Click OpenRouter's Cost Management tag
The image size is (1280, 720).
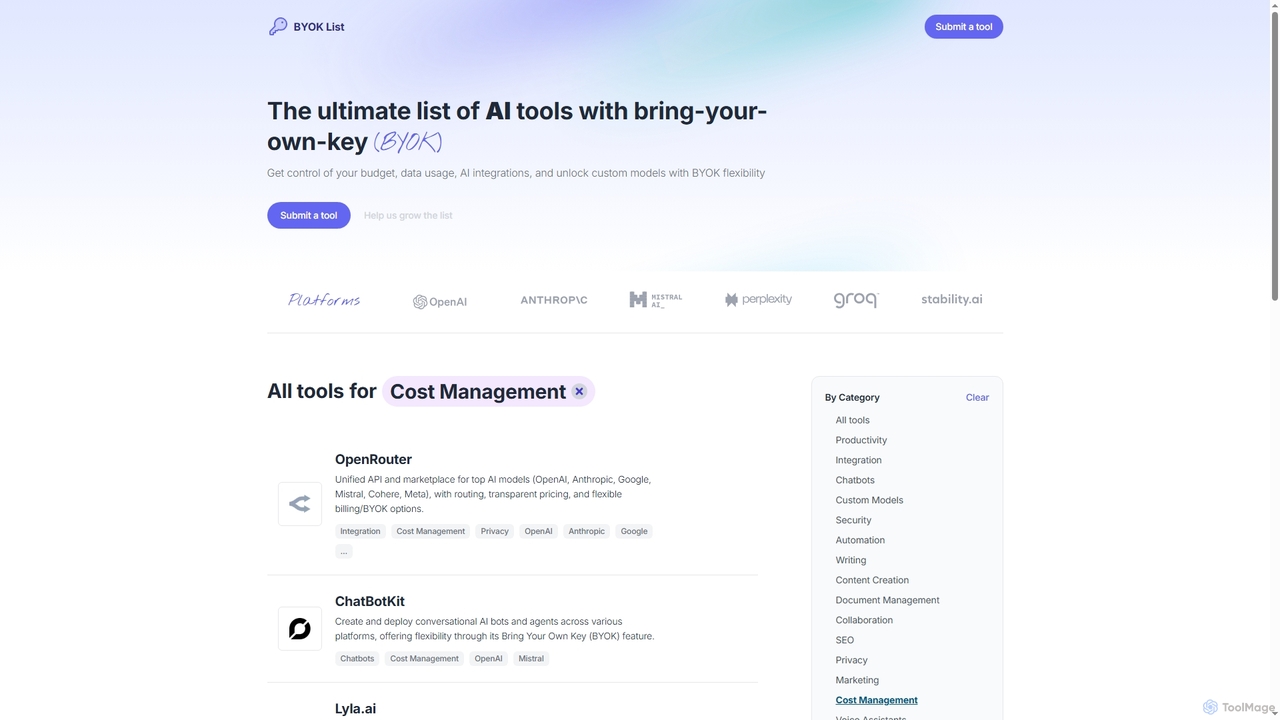click(431, 531)
